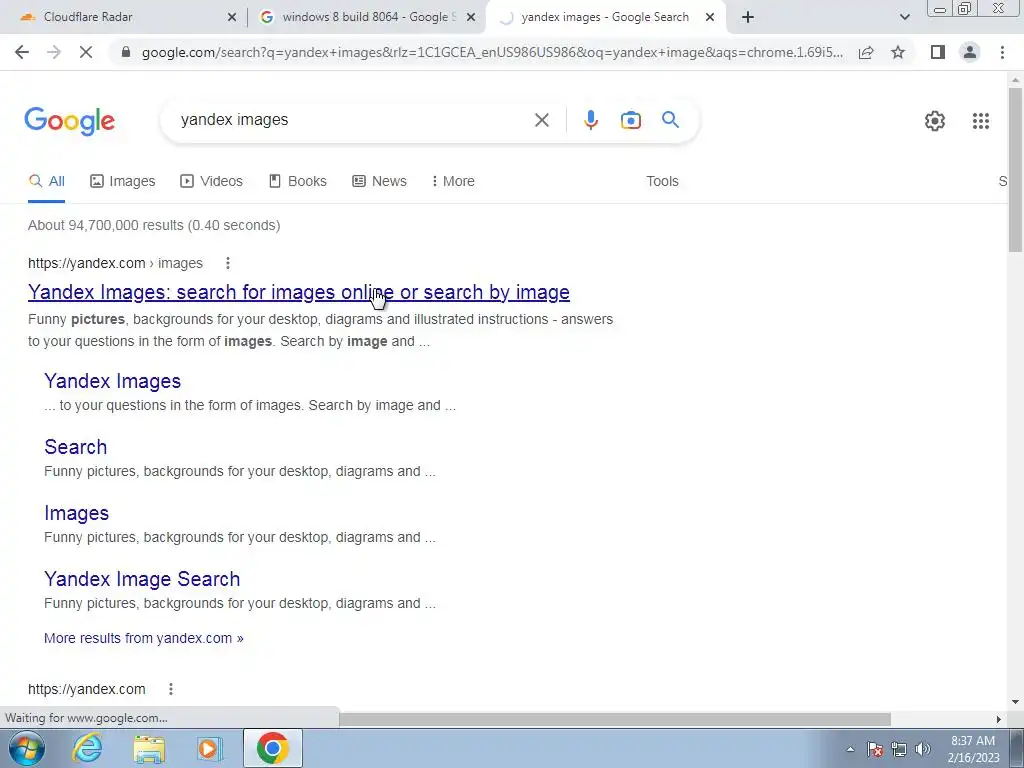The image size is (1024, 768).
Task: Open options for yandex.com › images result
Action: point(227,263)
